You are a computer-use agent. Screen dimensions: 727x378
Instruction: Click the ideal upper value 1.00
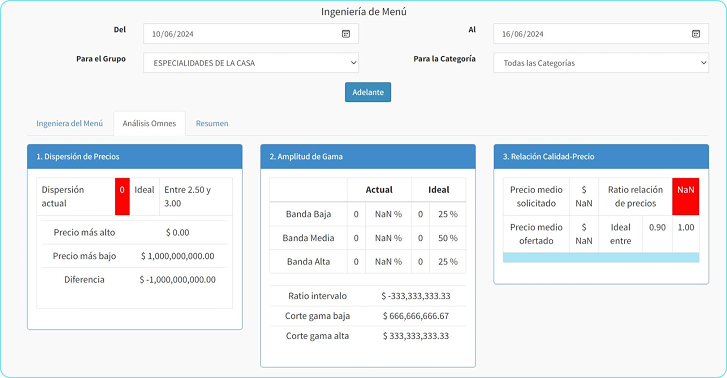(686, 227)
